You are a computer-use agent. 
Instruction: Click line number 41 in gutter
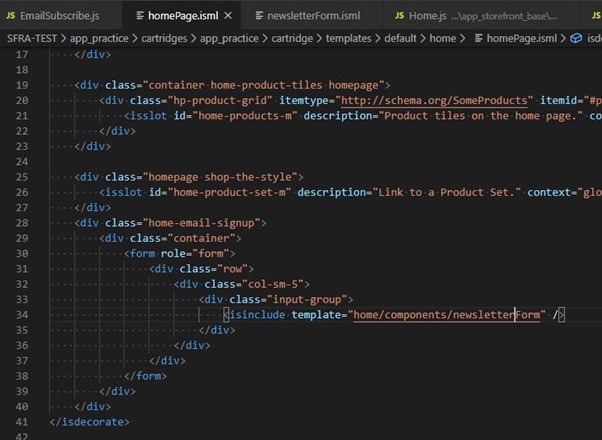22,422
